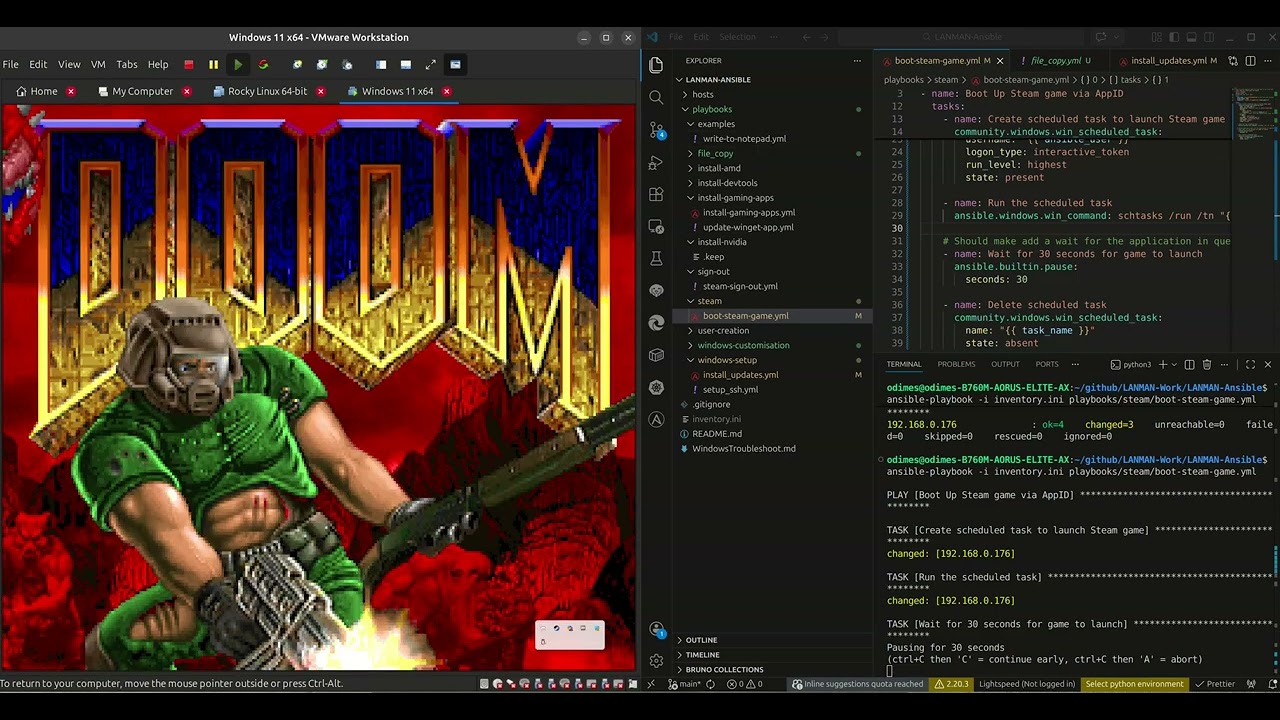
Task: Open terminal launch profile dropdown arrow
Action: coord(1172,364)
